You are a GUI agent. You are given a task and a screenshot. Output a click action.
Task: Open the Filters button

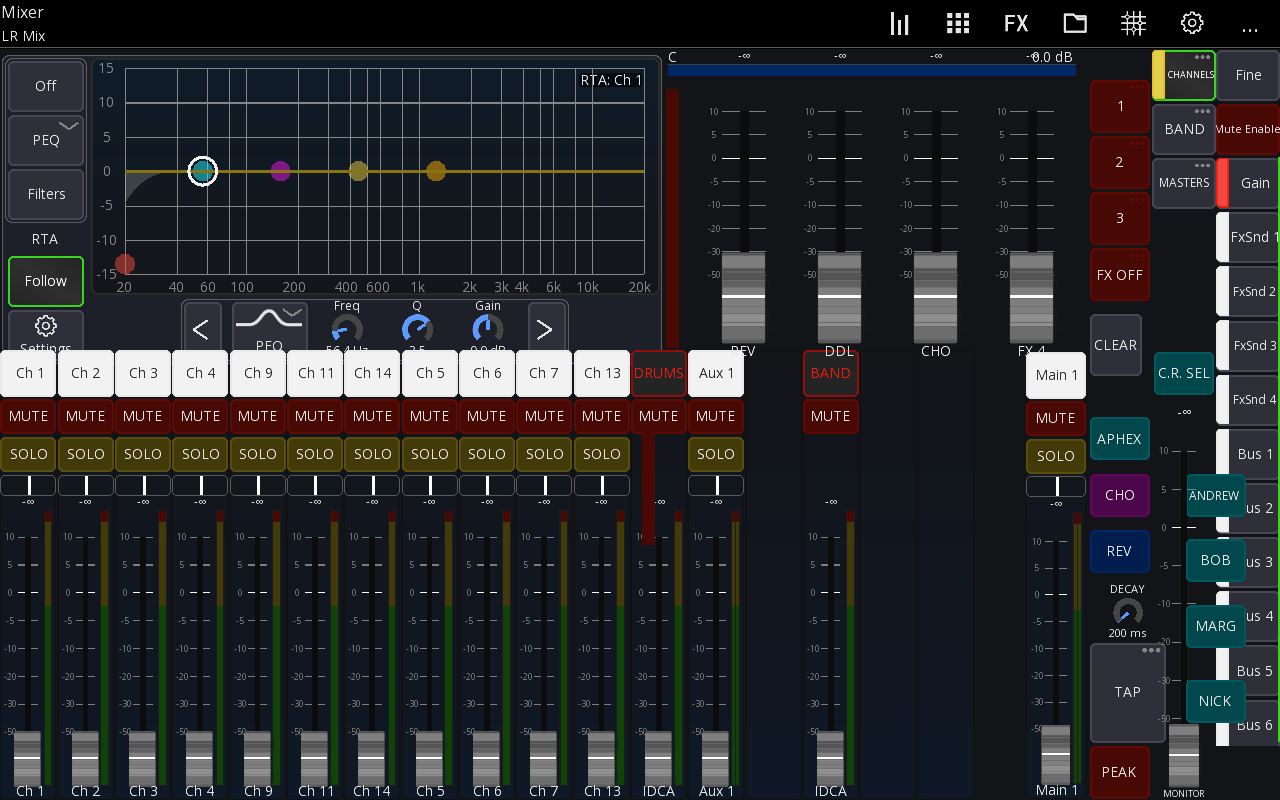pos(46,194)
